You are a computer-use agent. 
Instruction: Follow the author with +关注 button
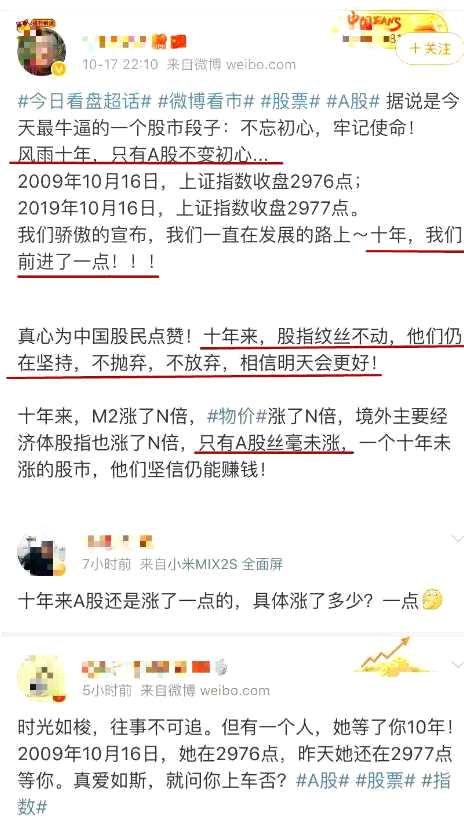[x=432, y=49]
